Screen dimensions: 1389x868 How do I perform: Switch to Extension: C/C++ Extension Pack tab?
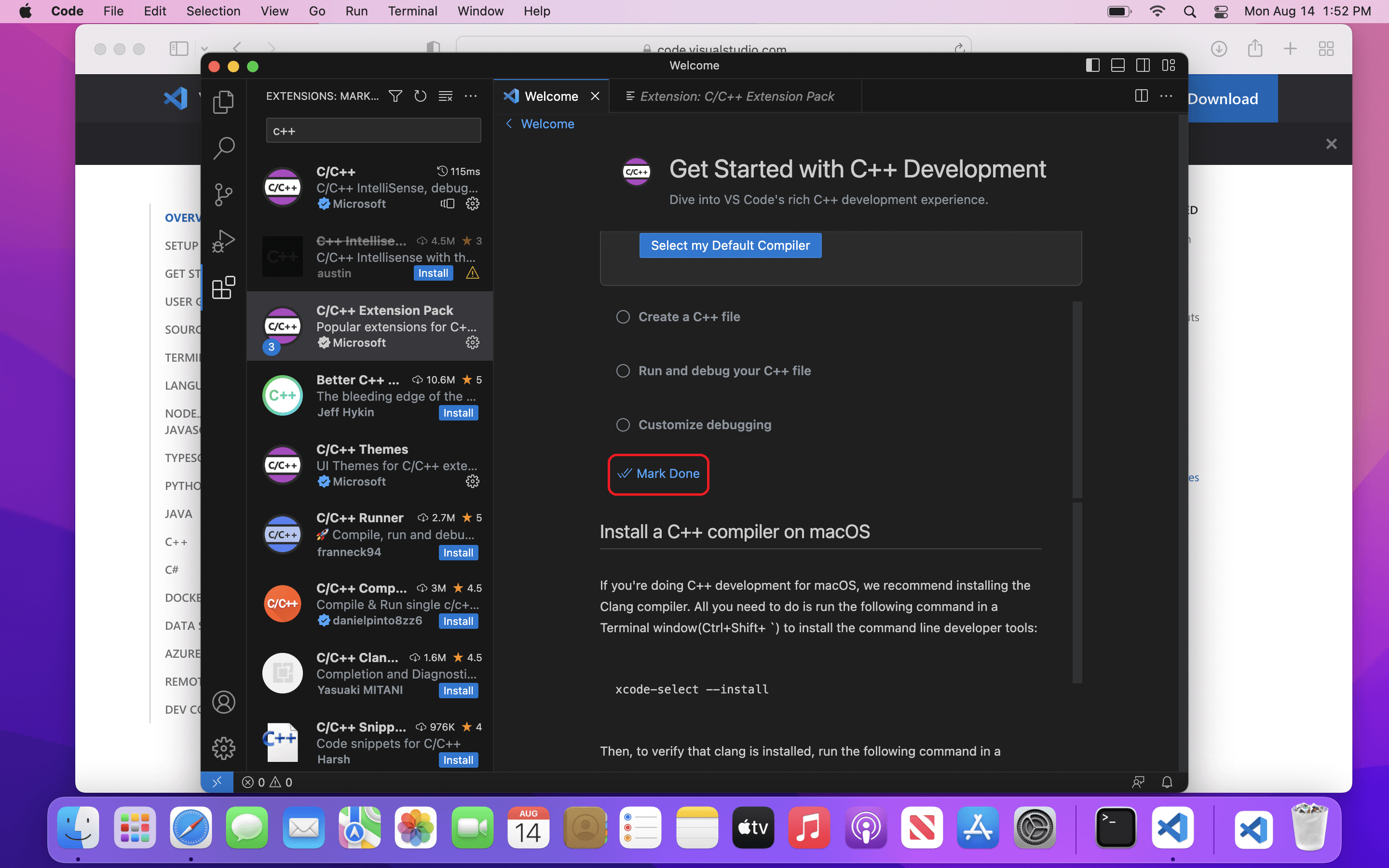736,96
